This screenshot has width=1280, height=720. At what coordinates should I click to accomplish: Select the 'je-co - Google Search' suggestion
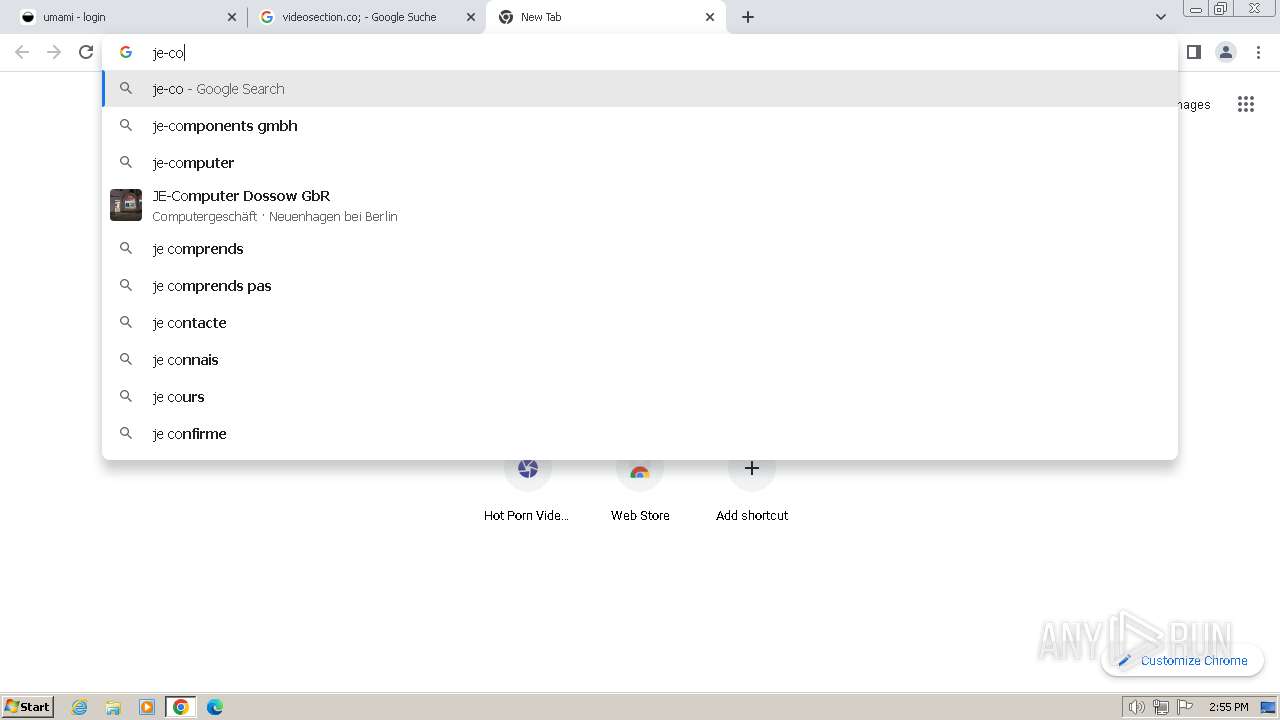[640, 89]
